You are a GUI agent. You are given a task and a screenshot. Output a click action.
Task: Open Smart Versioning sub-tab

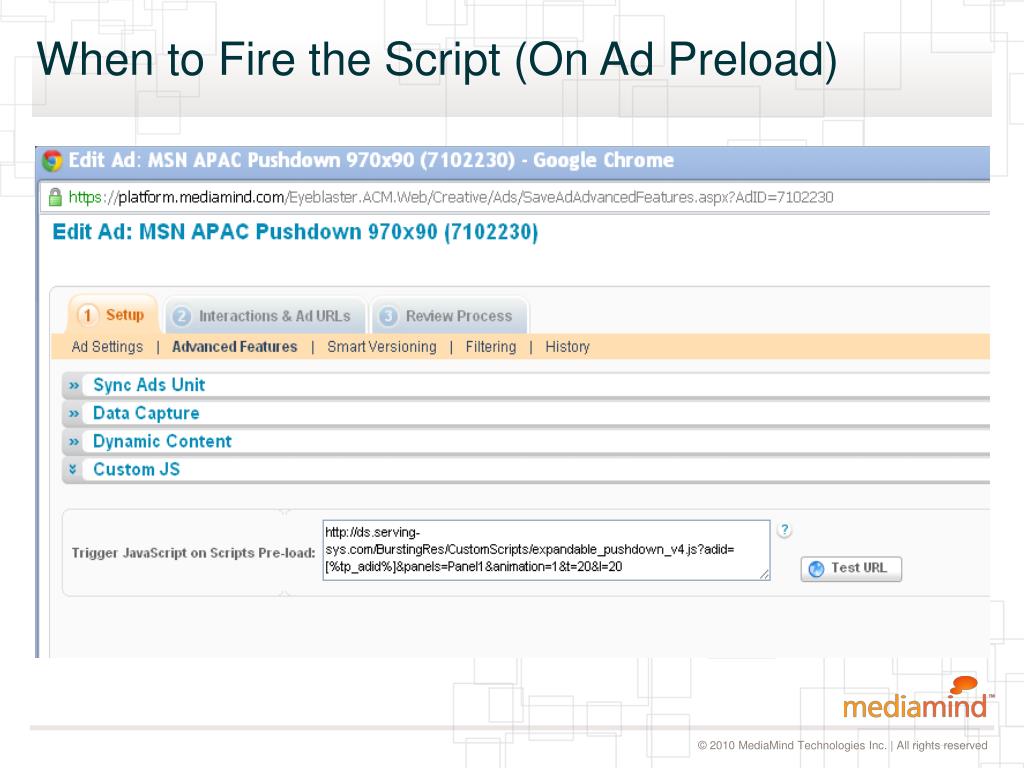click(x=381, y=347)
